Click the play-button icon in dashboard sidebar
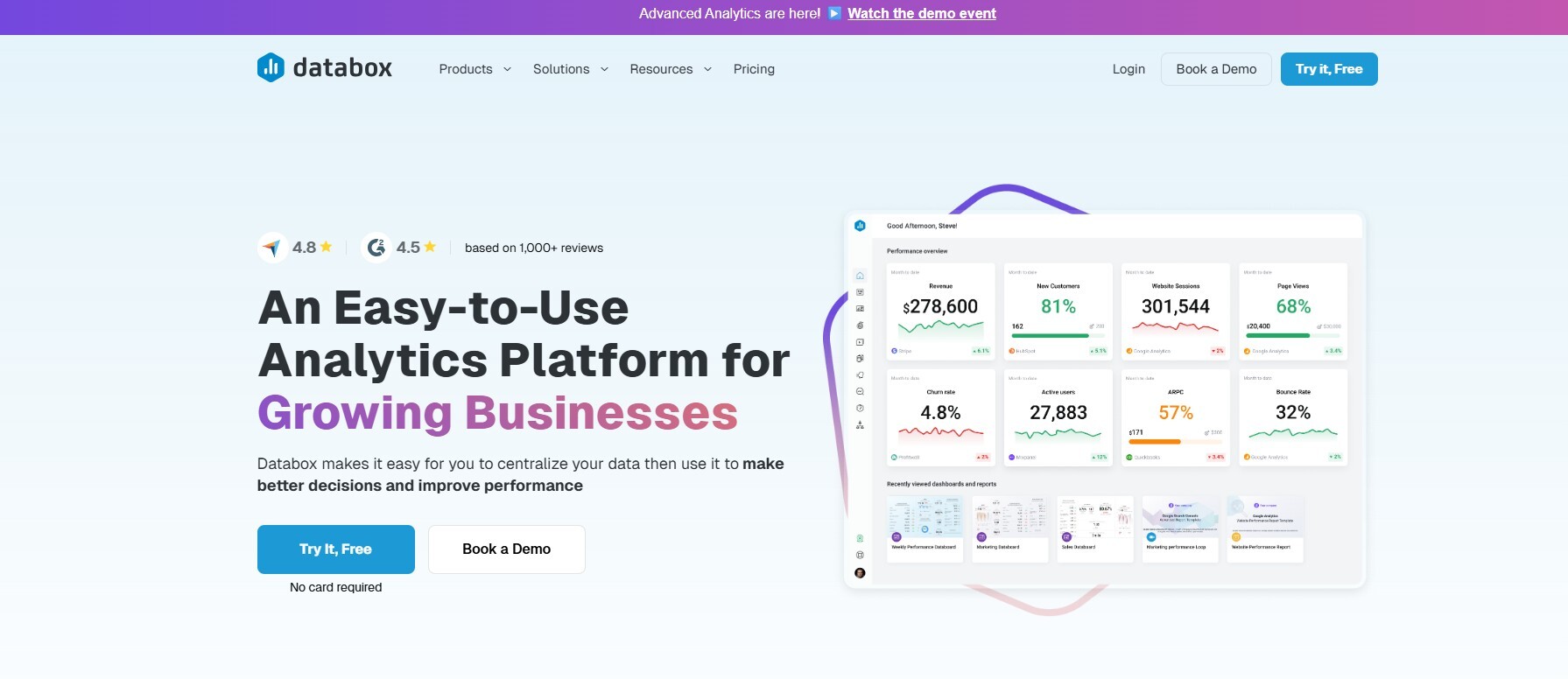The width and height of the screenshot is (1568, 679). point(860,342)
